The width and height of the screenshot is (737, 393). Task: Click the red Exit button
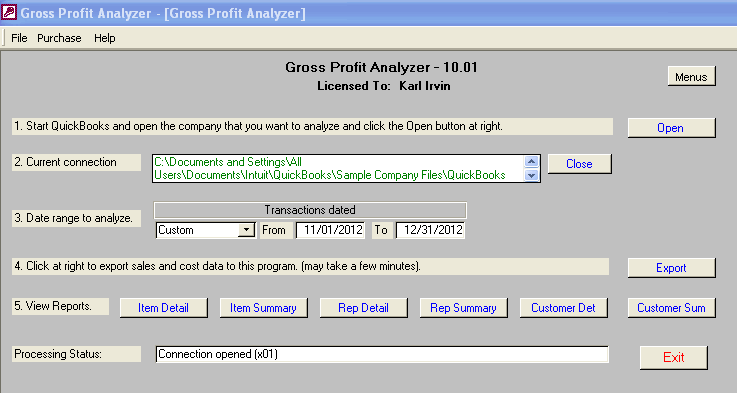click(674, 357)
